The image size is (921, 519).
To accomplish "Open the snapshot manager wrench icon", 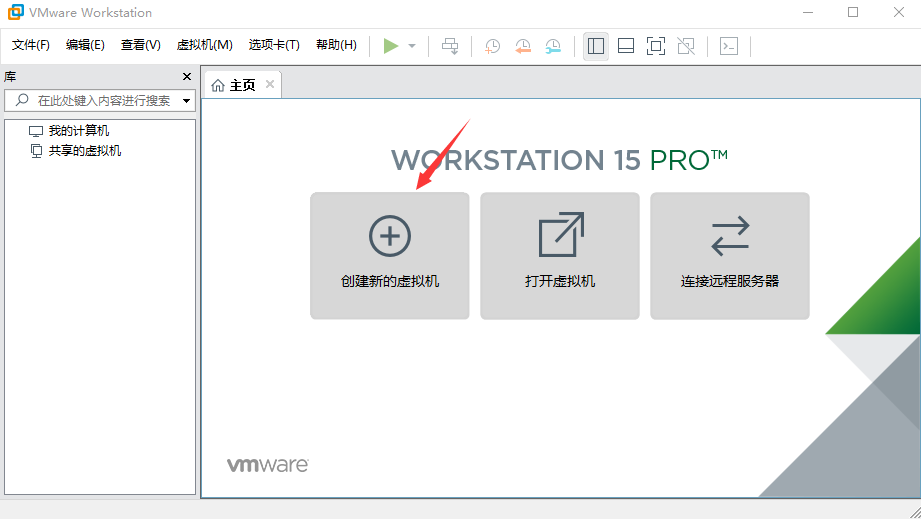I will pos(553,46).
